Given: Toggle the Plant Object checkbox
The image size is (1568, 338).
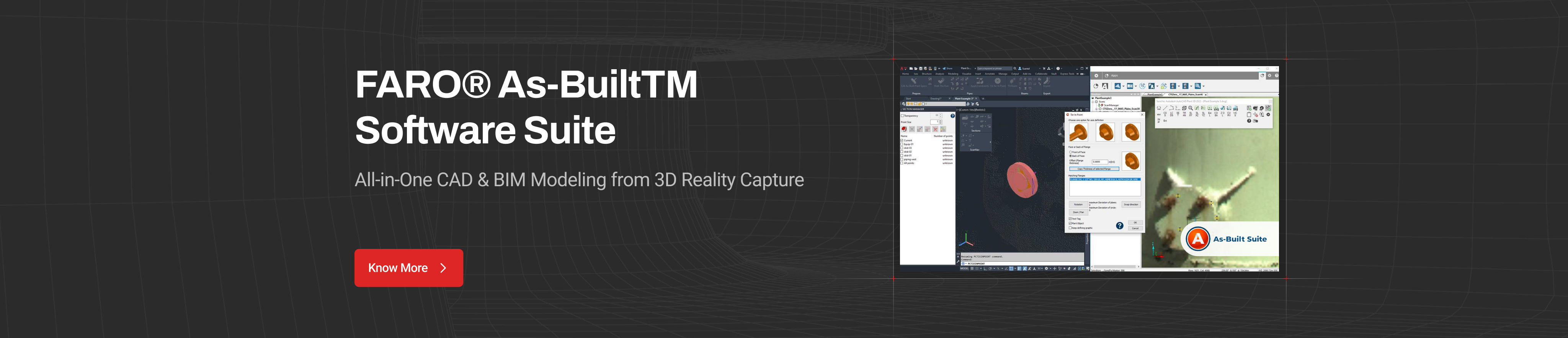Looking at the screenshot, I should click(1070, 223).
